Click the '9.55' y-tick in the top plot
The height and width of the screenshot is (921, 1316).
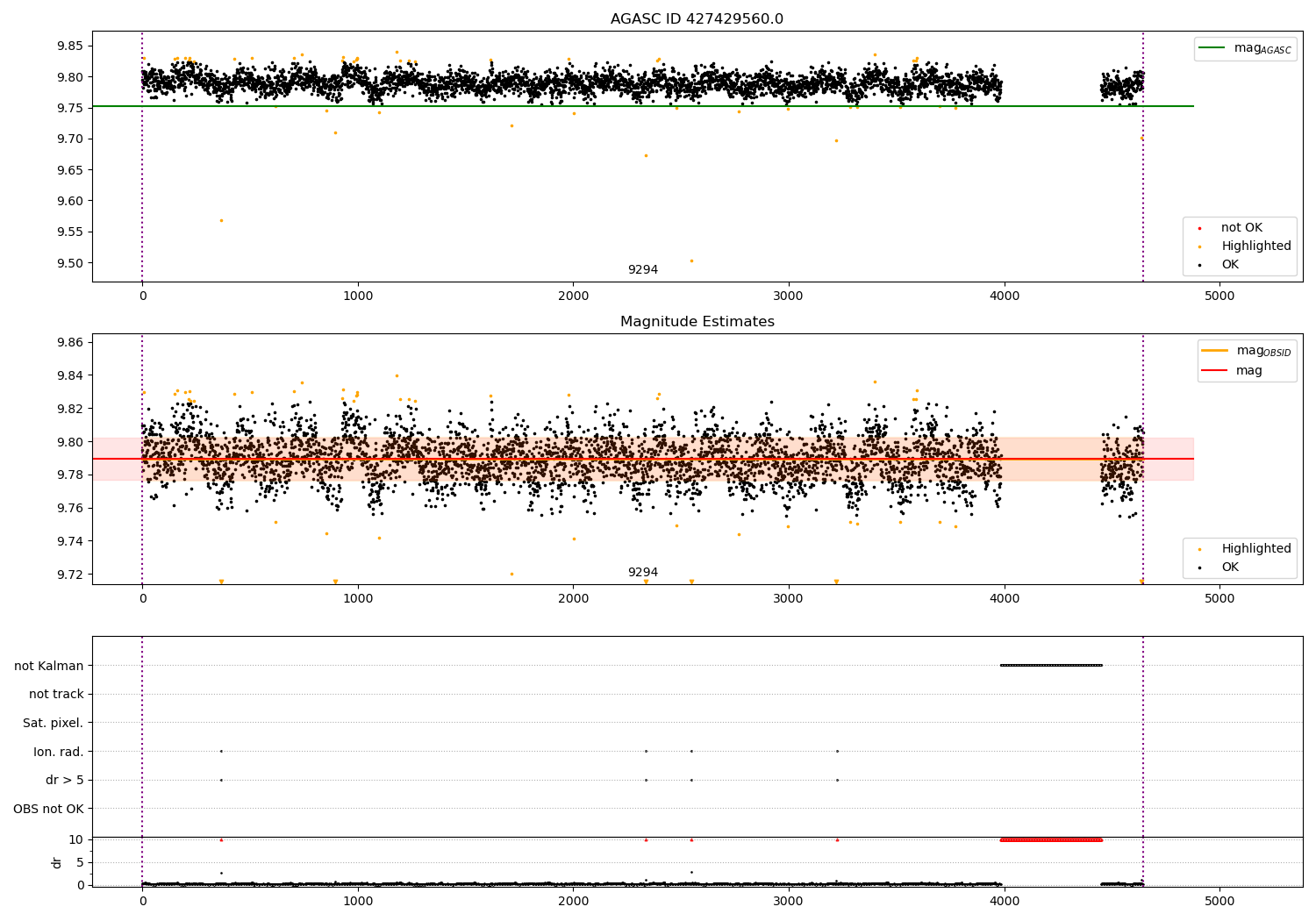[68, 232]
